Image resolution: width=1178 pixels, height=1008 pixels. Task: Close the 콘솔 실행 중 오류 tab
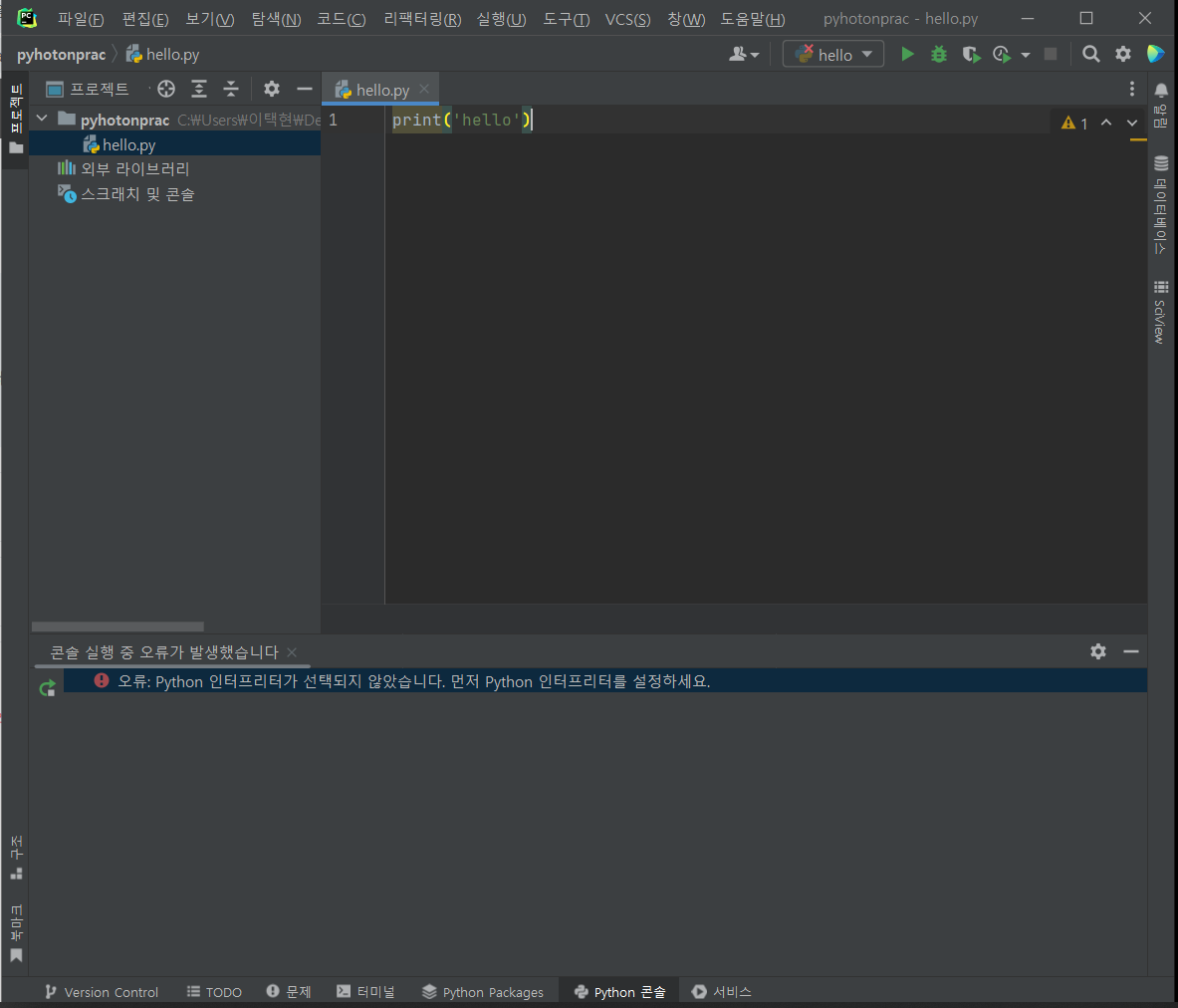click(292, 651)
